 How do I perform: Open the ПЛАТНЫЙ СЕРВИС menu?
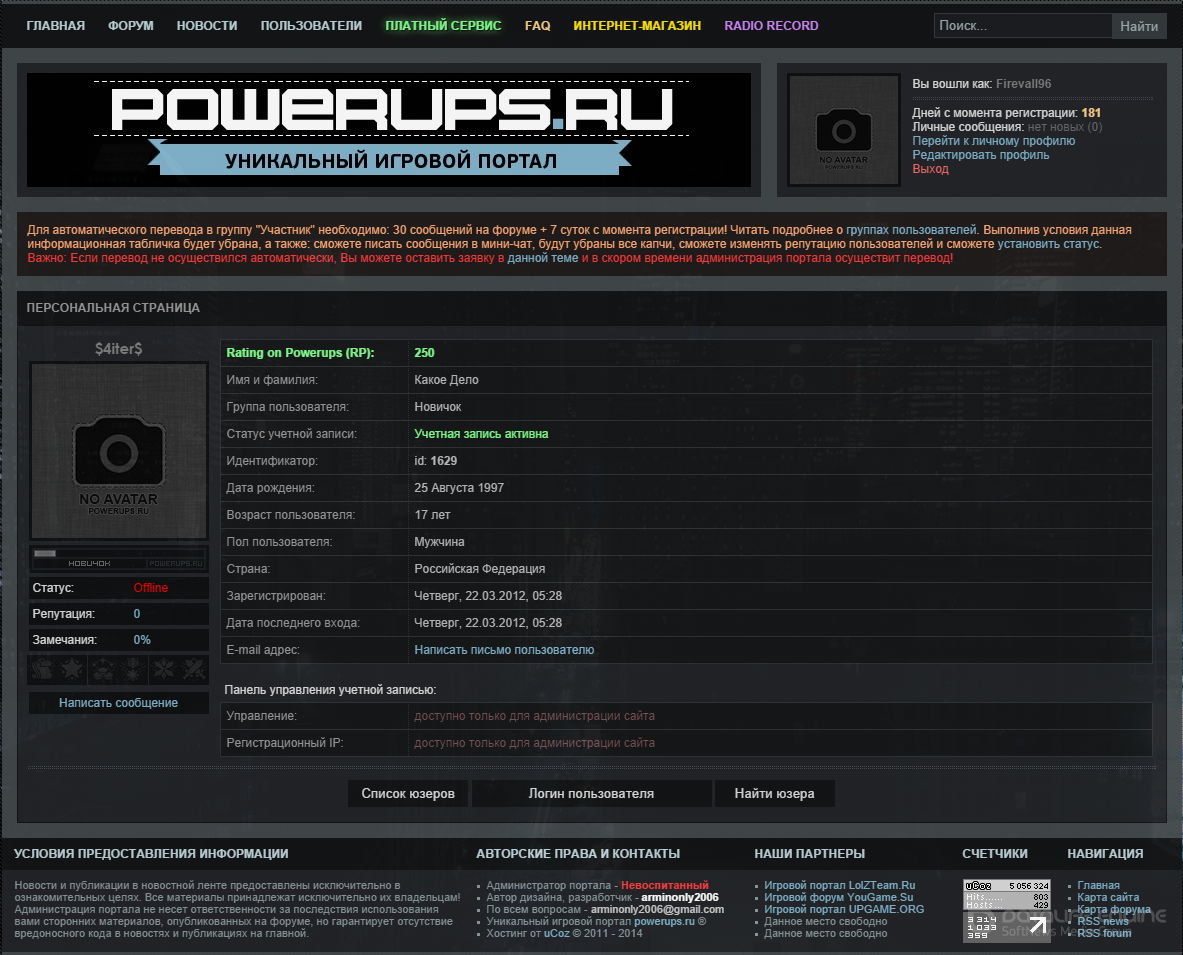(x=443, y=26)
